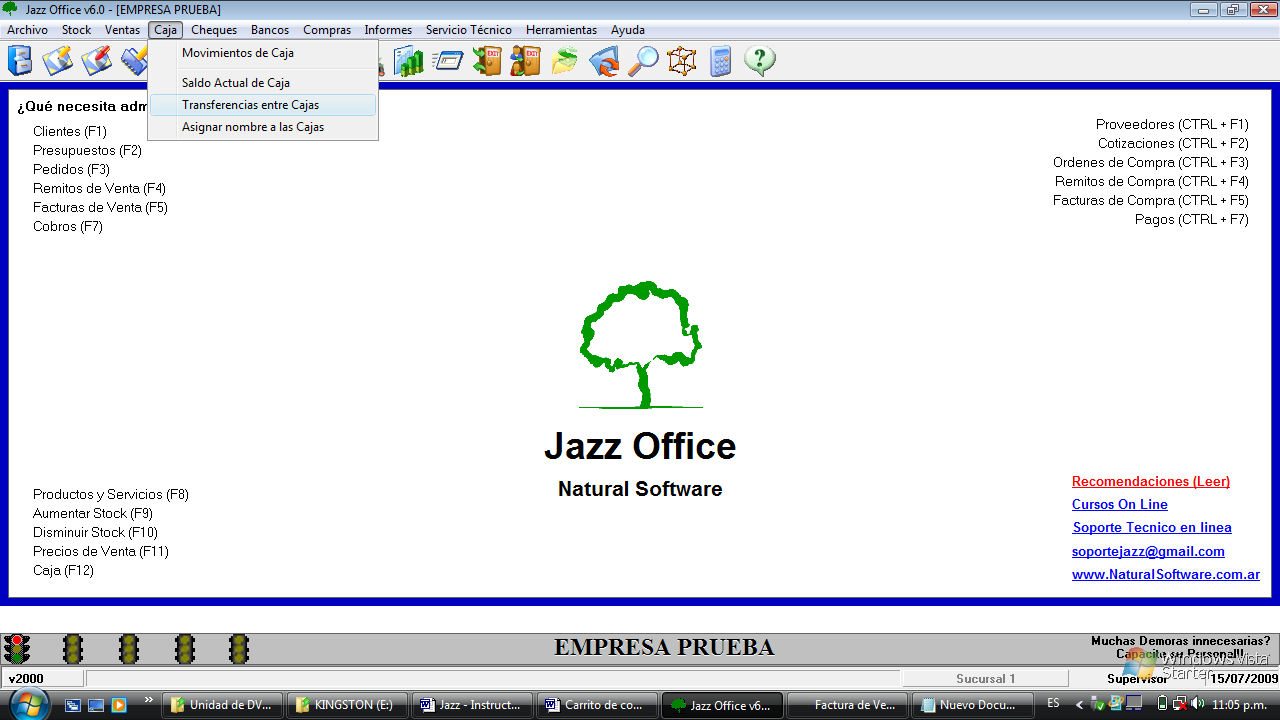Open the Archivo menu
The image size is (1280, 720).
coord(27,30)
